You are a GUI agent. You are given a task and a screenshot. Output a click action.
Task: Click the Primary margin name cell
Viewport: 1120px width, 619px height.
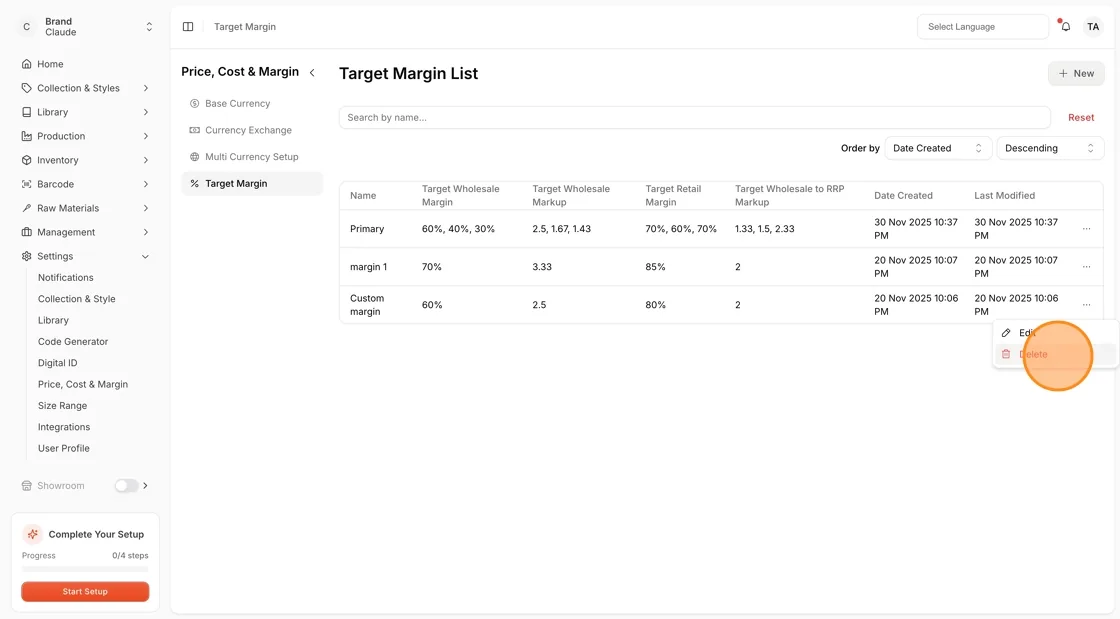367,228
